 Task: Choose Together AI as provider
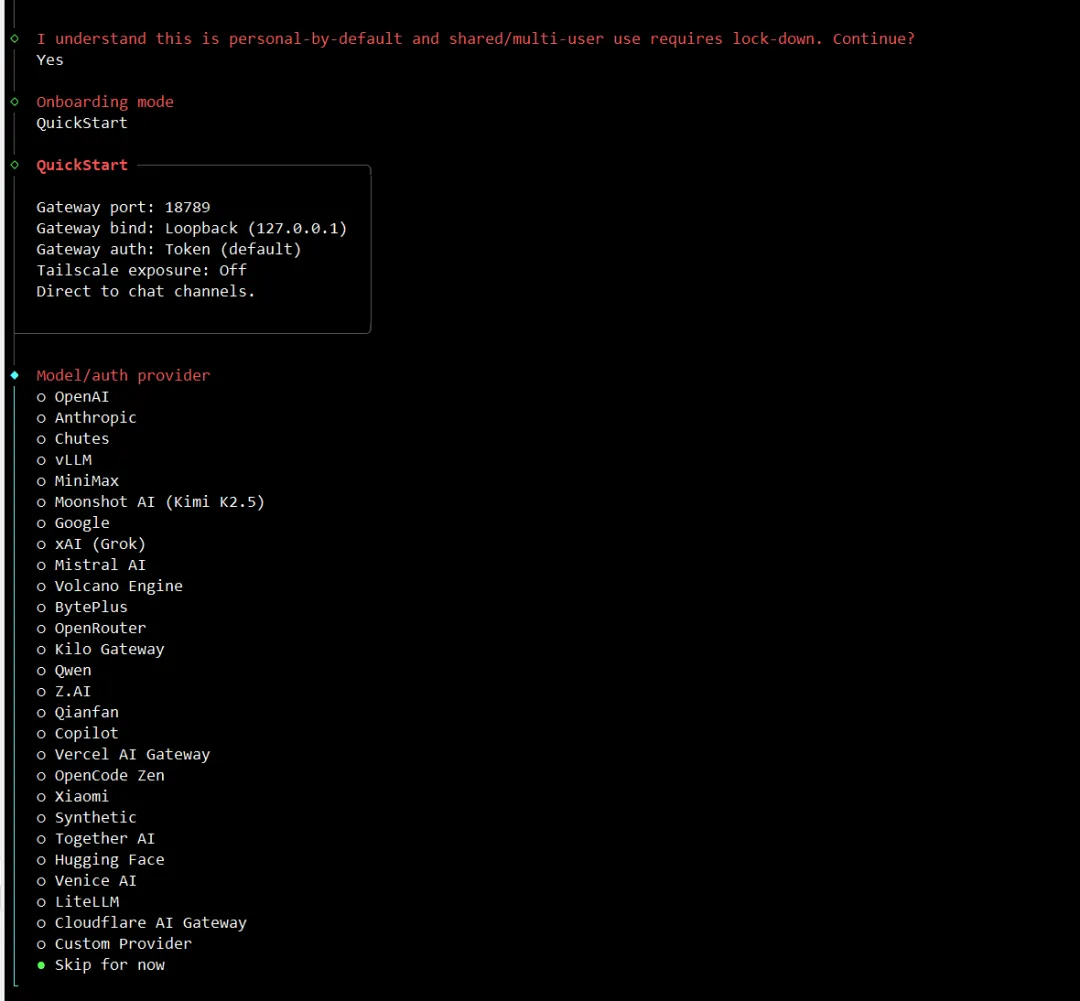(x=96, y=838)
